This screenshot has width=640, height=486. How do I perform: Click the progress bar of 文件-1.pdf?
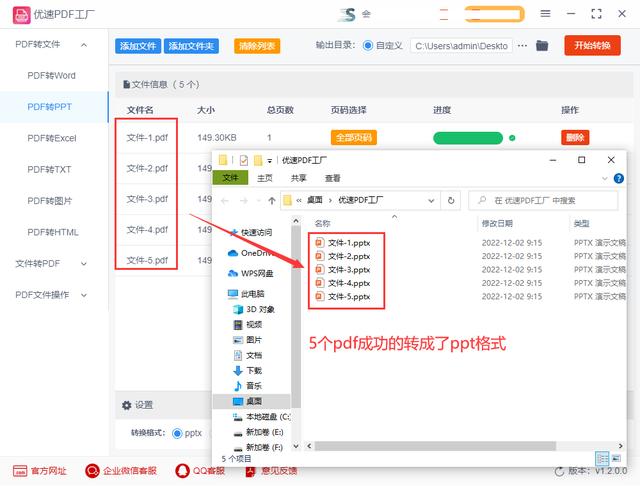[x=468, y=138]
